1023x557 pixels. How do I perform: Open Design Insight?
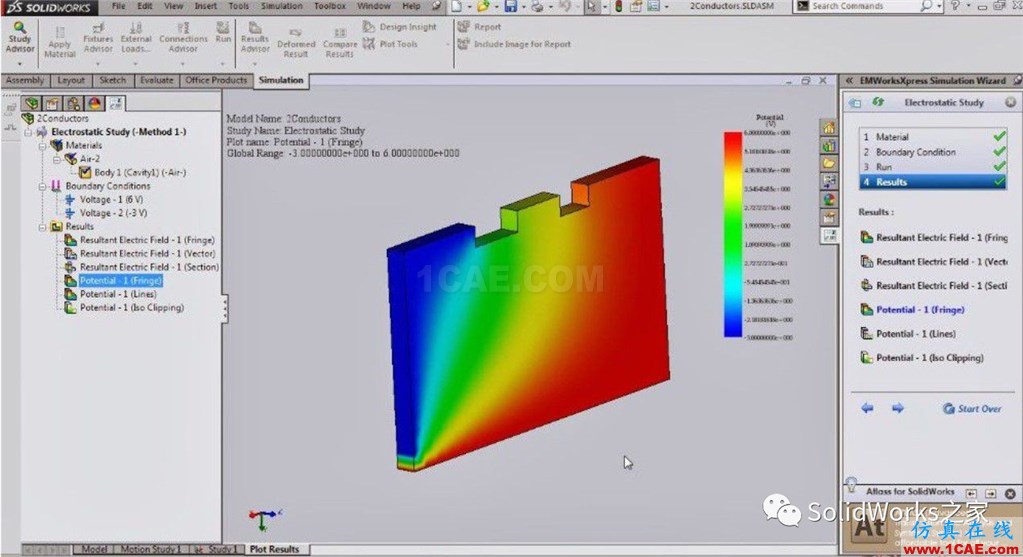pyautogui.click(x=400, y=27)
